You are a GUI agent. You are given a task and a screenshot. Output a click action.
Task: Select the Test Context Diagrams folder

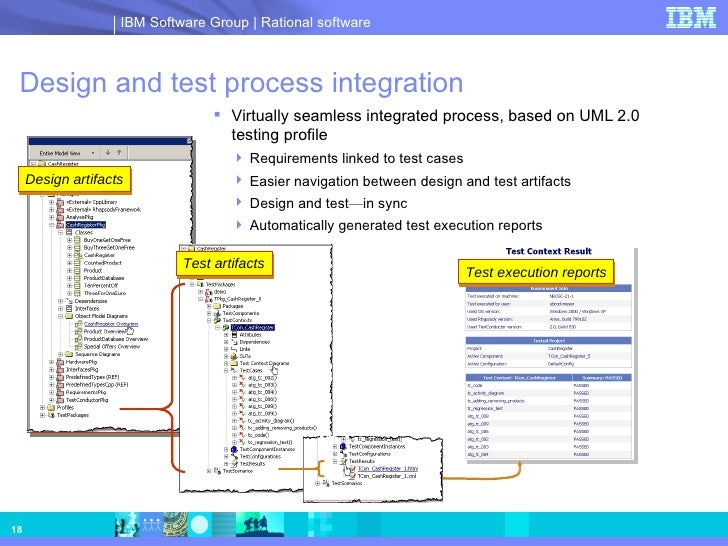pos(264,363)
